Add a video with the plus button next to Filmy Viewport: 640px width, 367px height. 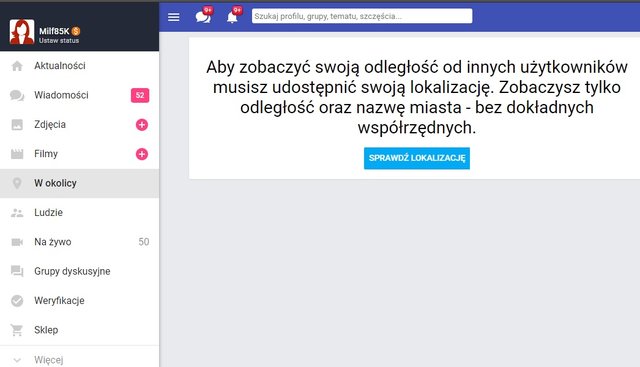(142, 154)
